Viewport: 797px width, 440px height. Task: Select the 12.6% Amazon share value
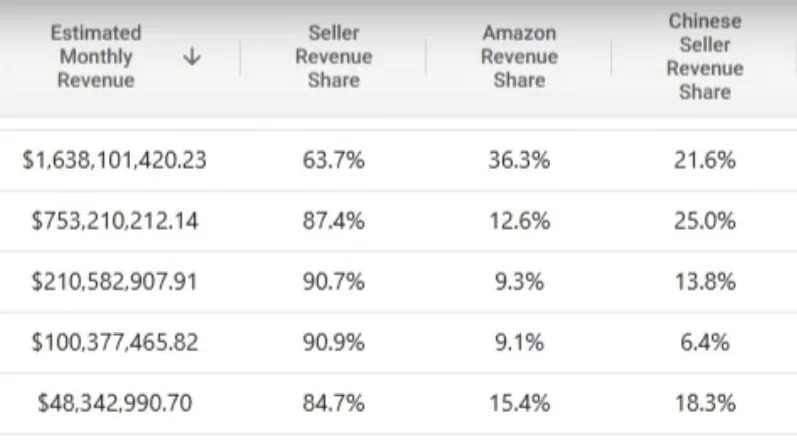coord(519,221)
